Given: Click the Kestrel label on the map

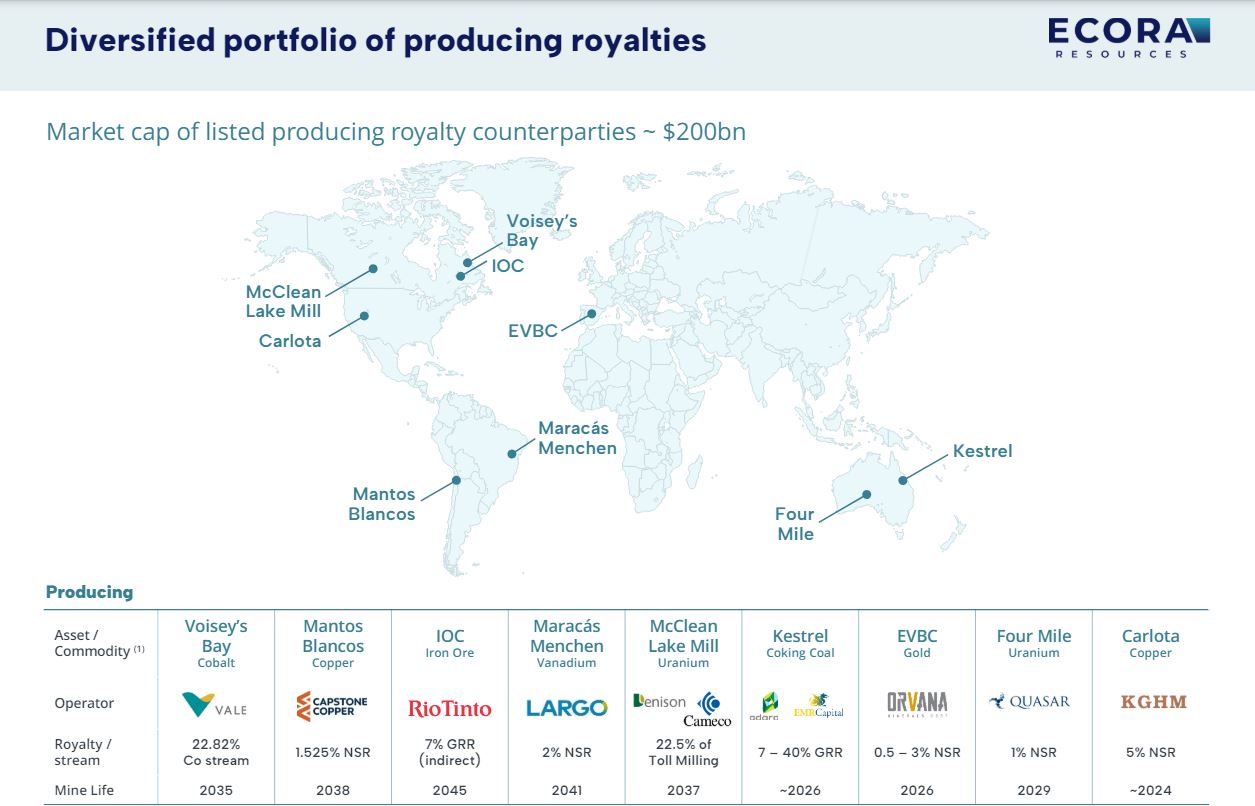Looking at the screenshot, I should tap(981, 450).
